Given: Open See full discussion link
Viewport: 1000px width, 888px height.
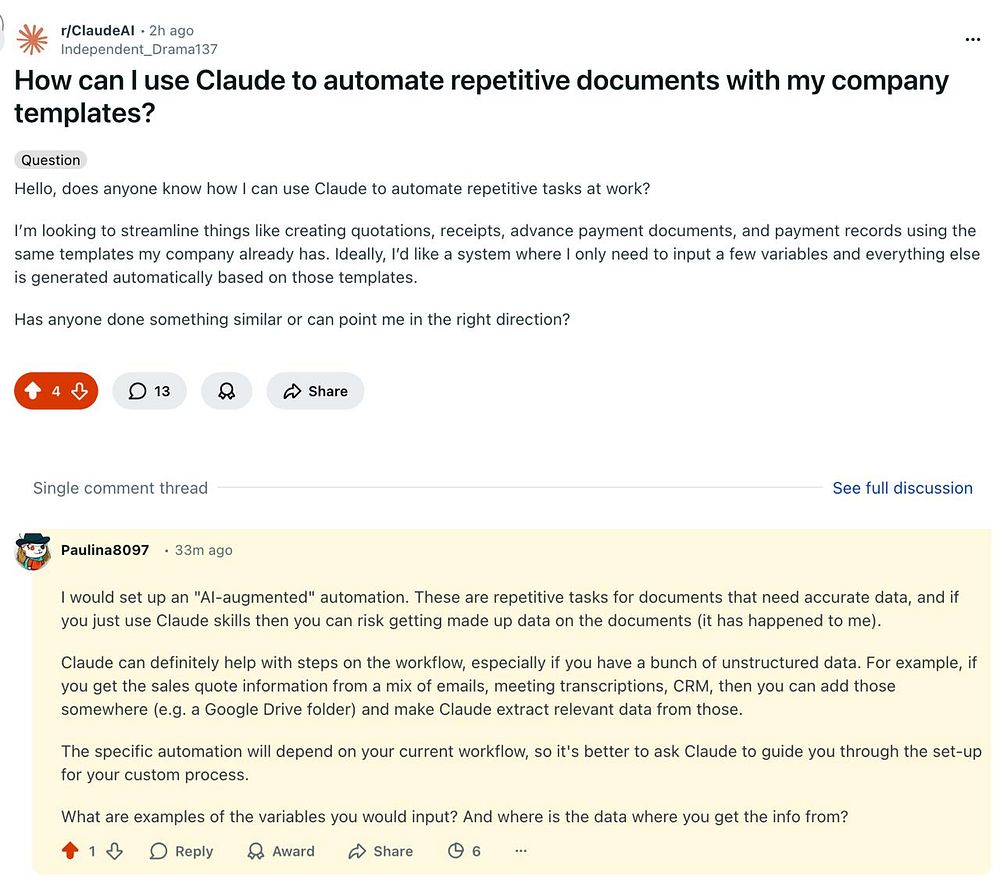Looking at the screenshot, I should pyautogui.click(x=902, y=488).
